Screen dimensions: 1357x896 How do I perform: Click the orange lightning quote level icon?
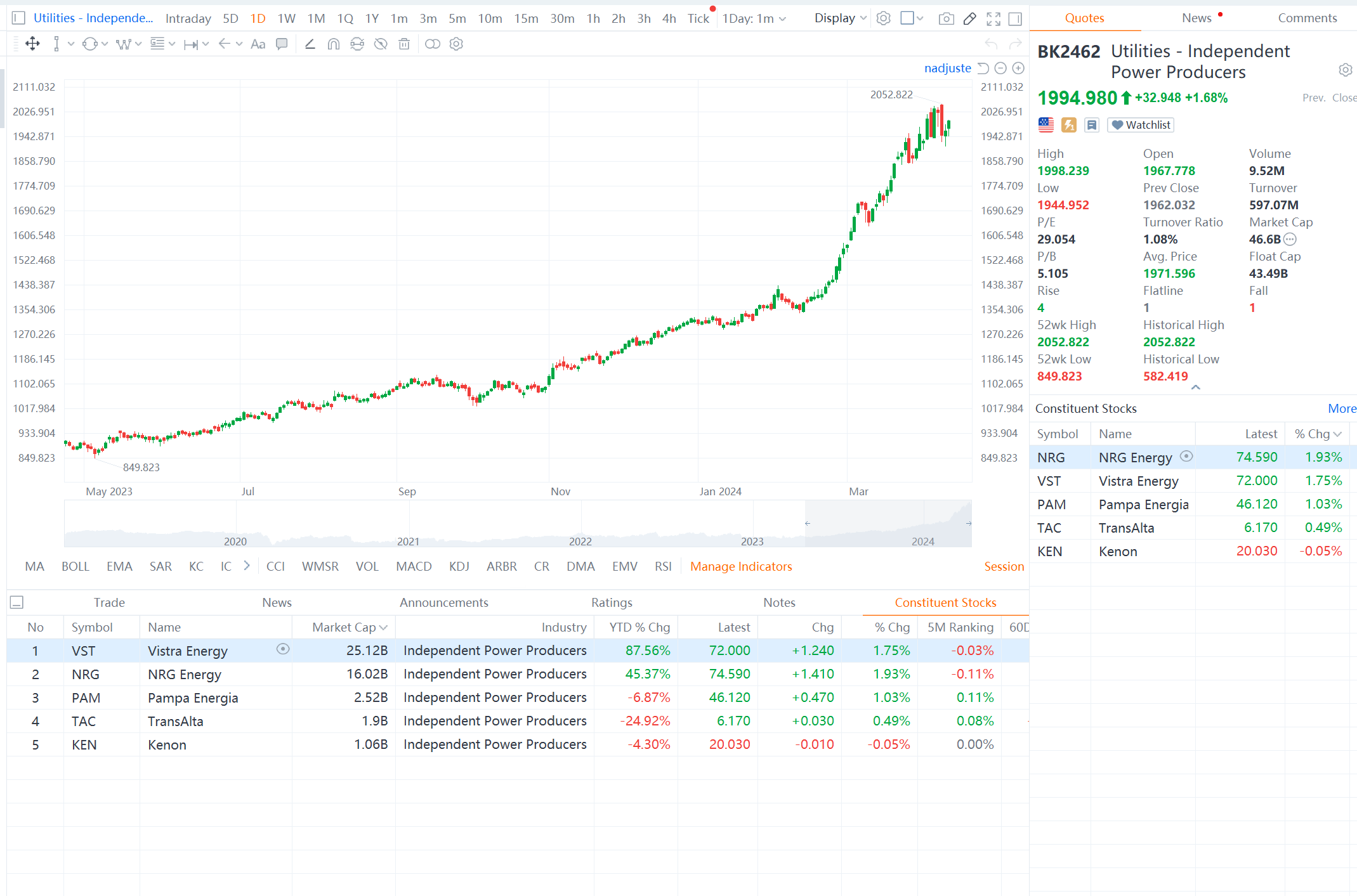click(x=1069, y=125)
